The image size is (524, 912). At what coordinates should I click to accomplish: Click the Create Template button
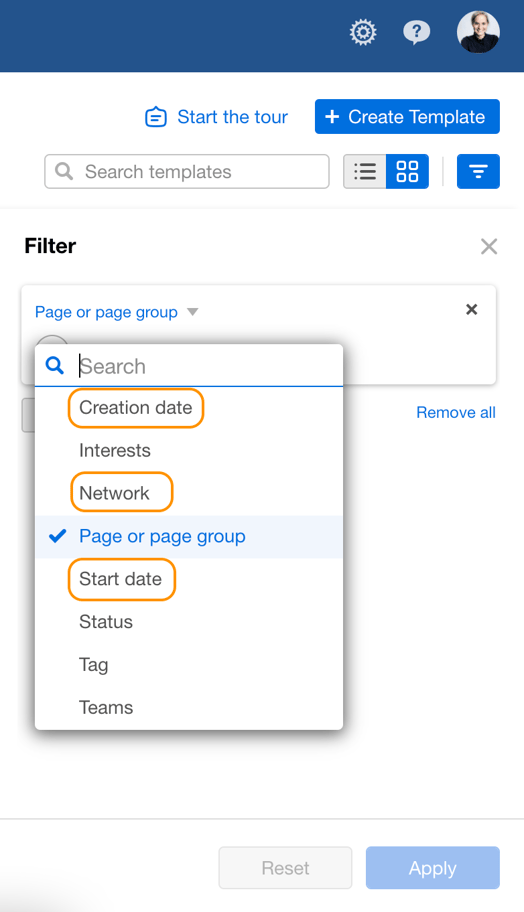(407, 117)
